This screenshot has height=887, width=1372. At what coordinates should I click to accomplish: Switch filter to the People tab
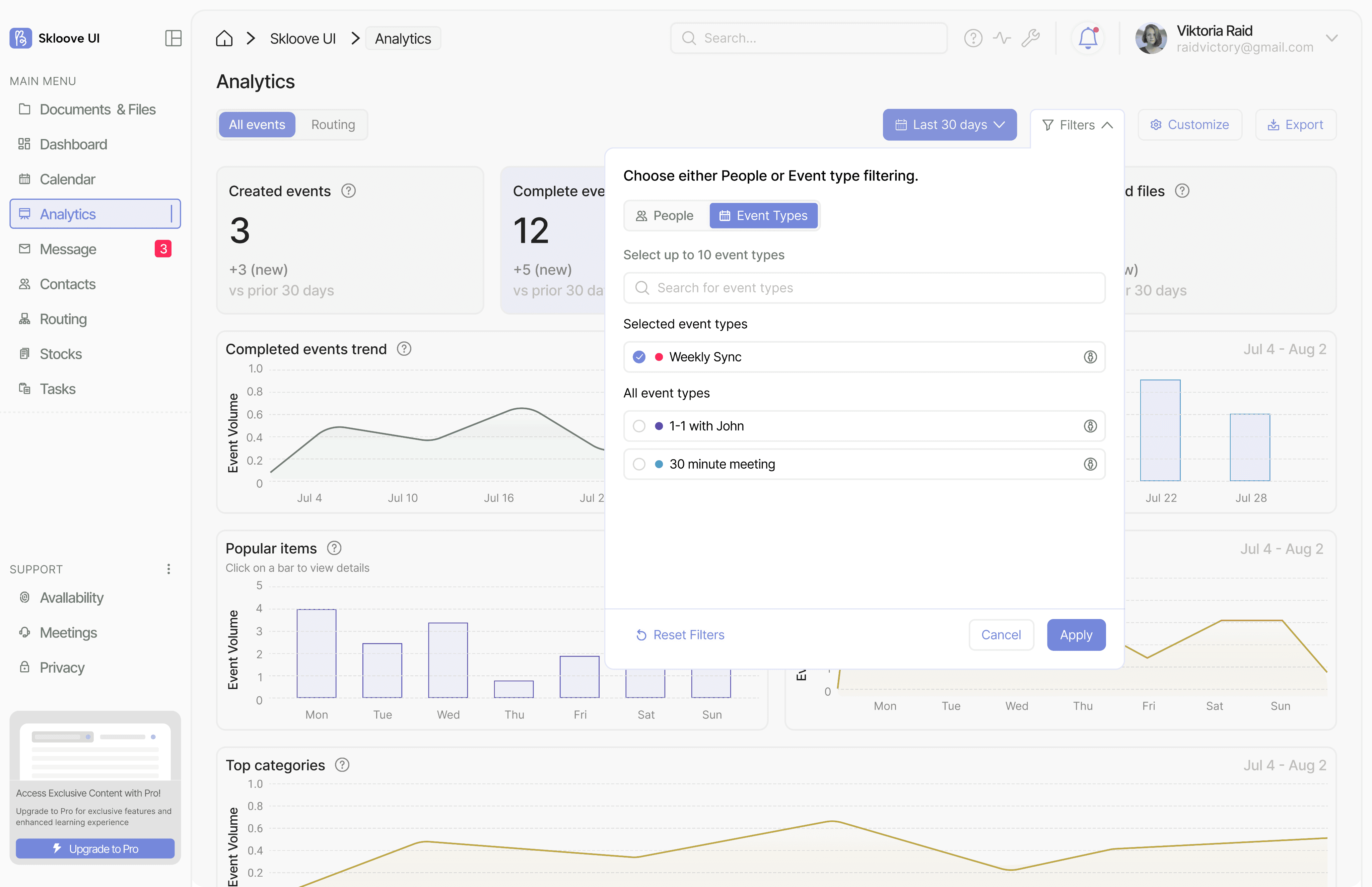coord(665,215)
